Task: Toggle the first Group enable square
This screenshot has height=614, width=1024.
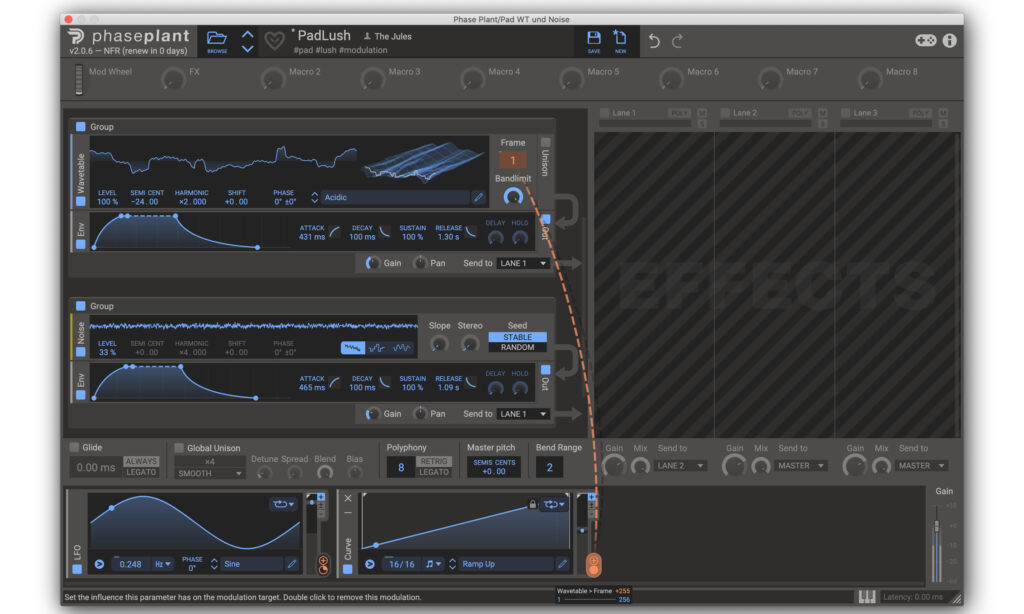Action: (x=81, y=127)
